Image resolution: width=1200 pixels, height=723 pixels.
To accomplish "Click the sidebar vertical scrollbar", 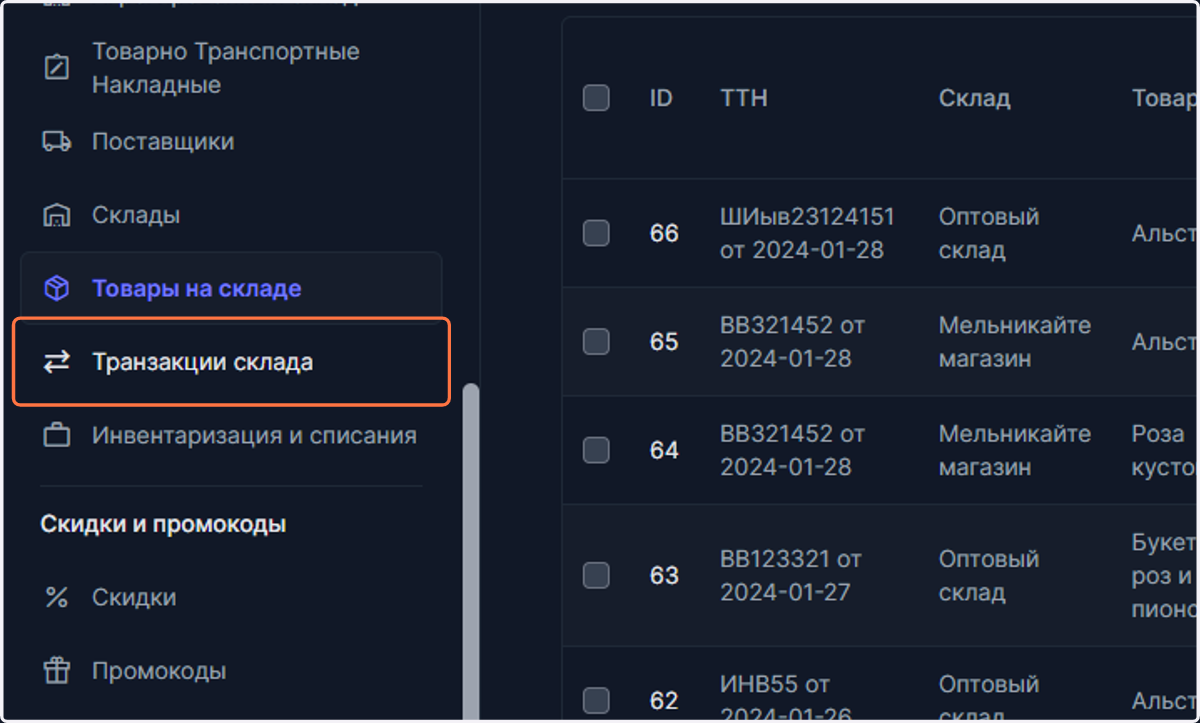I will 470,550.
